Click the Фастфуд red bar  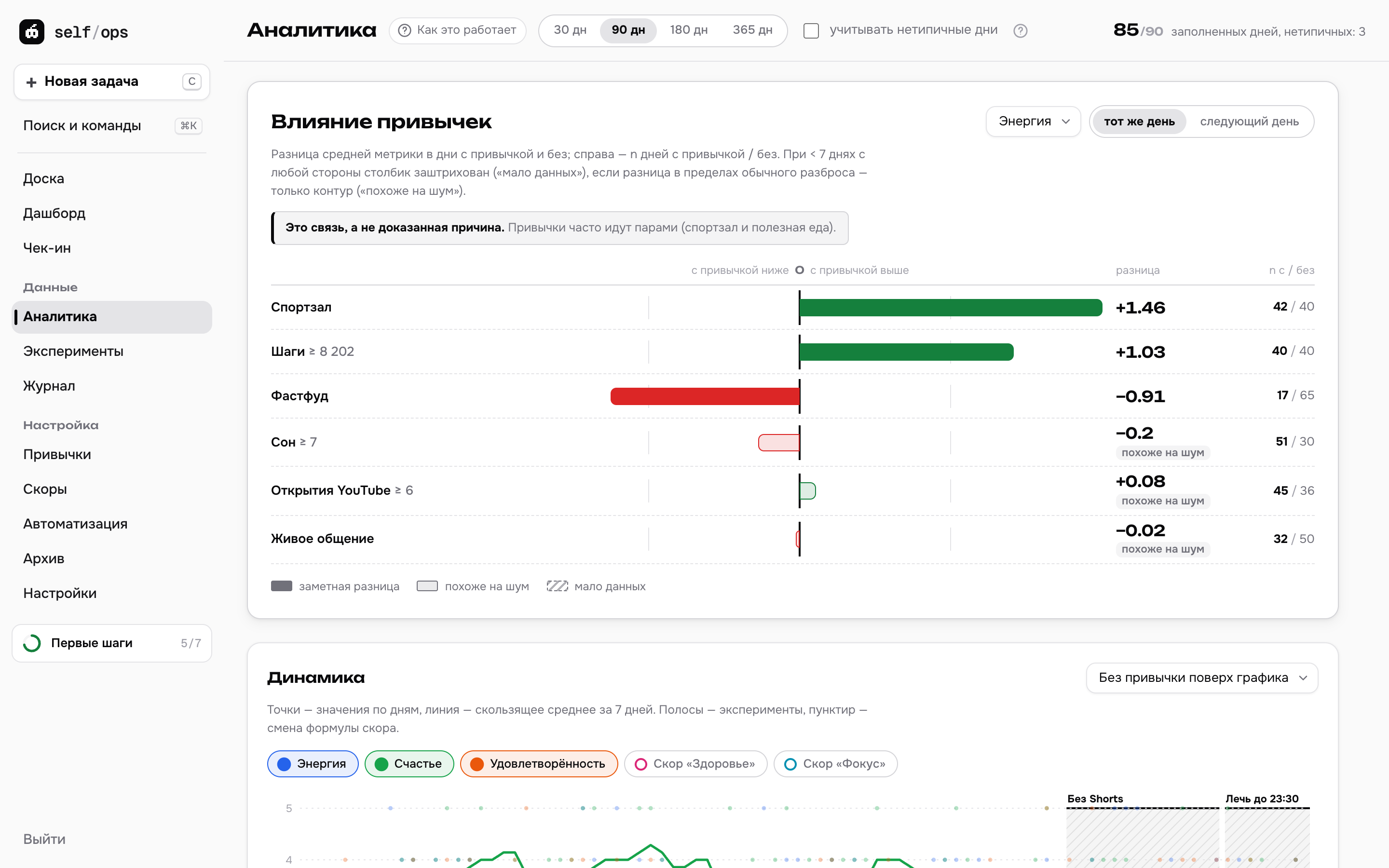tap(705, 396)
